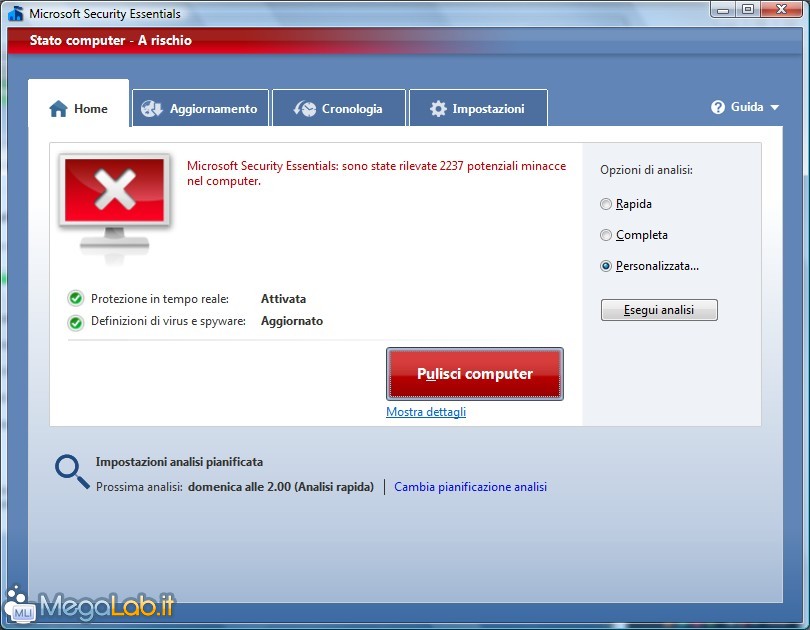Screen dimensions: 810x630
Task: Click the gear icon for settings
Action: [438, 108]
